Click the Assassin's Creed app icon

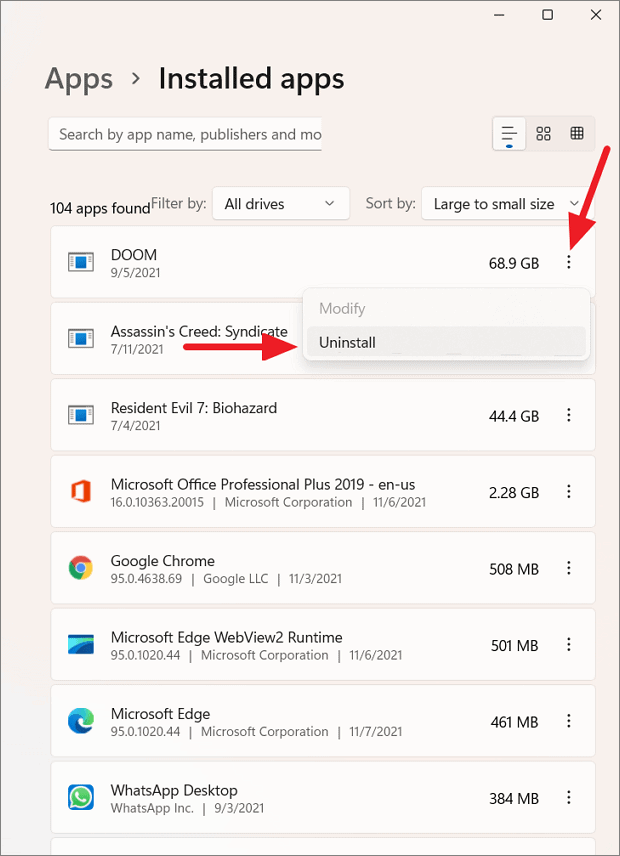point(81,338)
